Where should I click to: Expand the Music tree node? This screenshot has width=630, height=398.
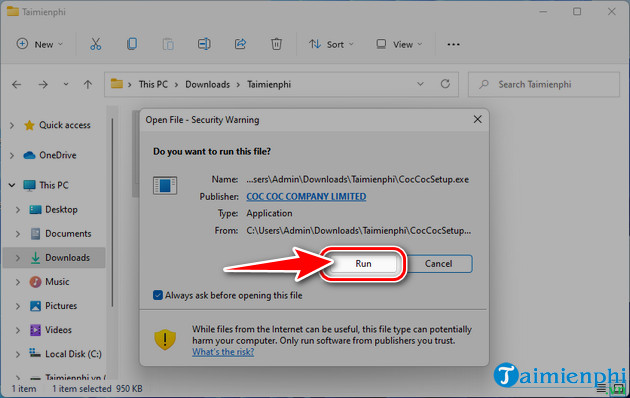point(18,282)
